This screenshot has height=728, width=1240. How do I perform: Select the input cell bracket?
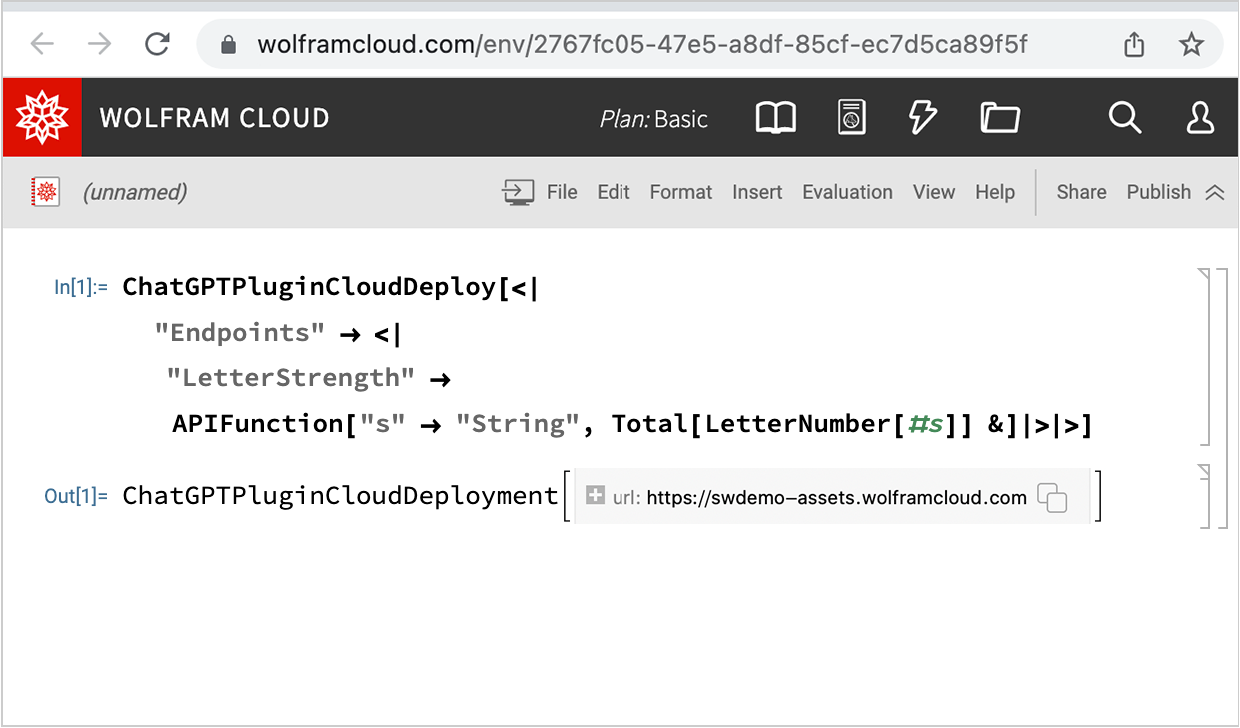pyautogui.click(x=1204, y=356)
